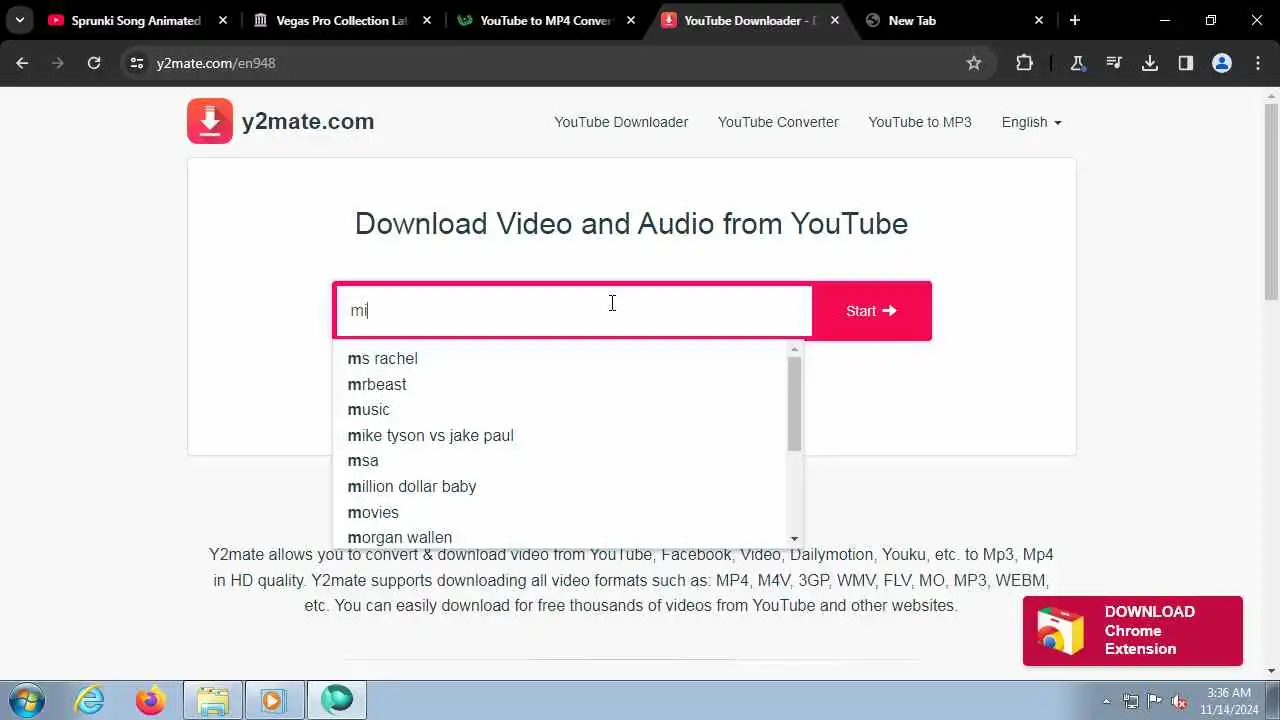Close the New Tab tab
The height and width of the screenshot is (720, 1280).
tap(1039, 20)
